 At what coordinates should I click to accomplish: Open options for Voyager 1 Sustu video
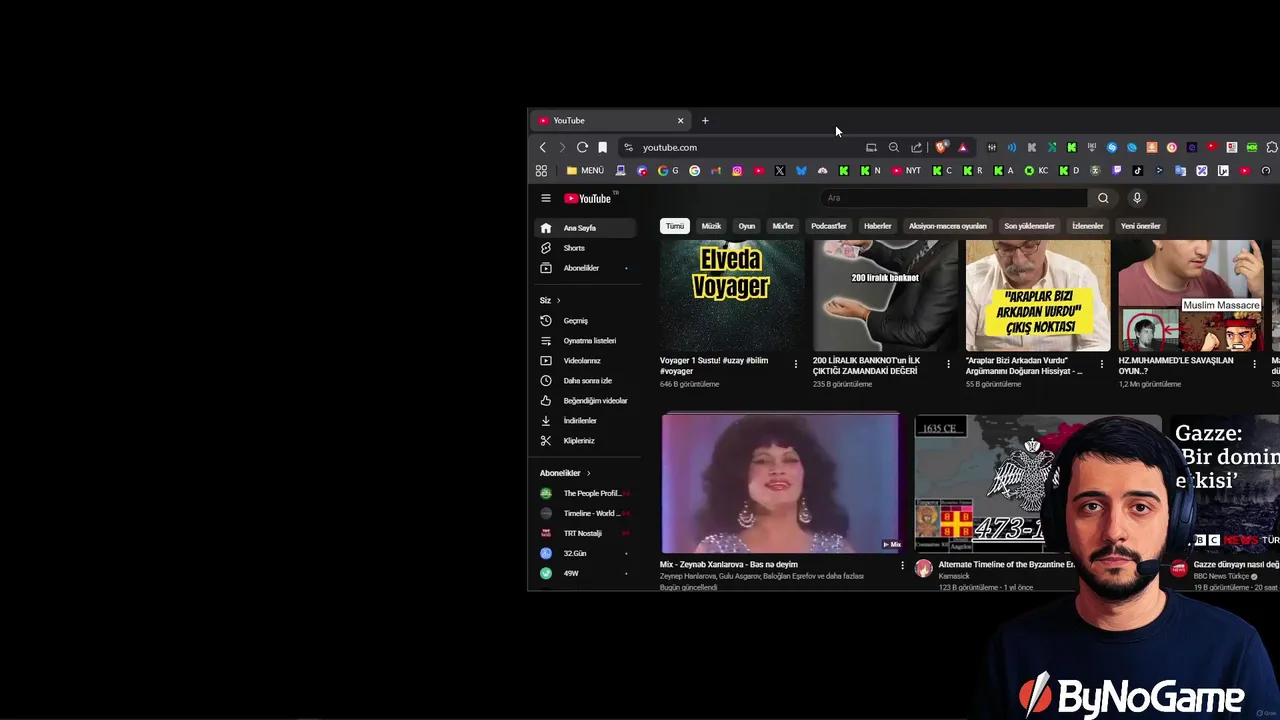click(x=796, y=364)
